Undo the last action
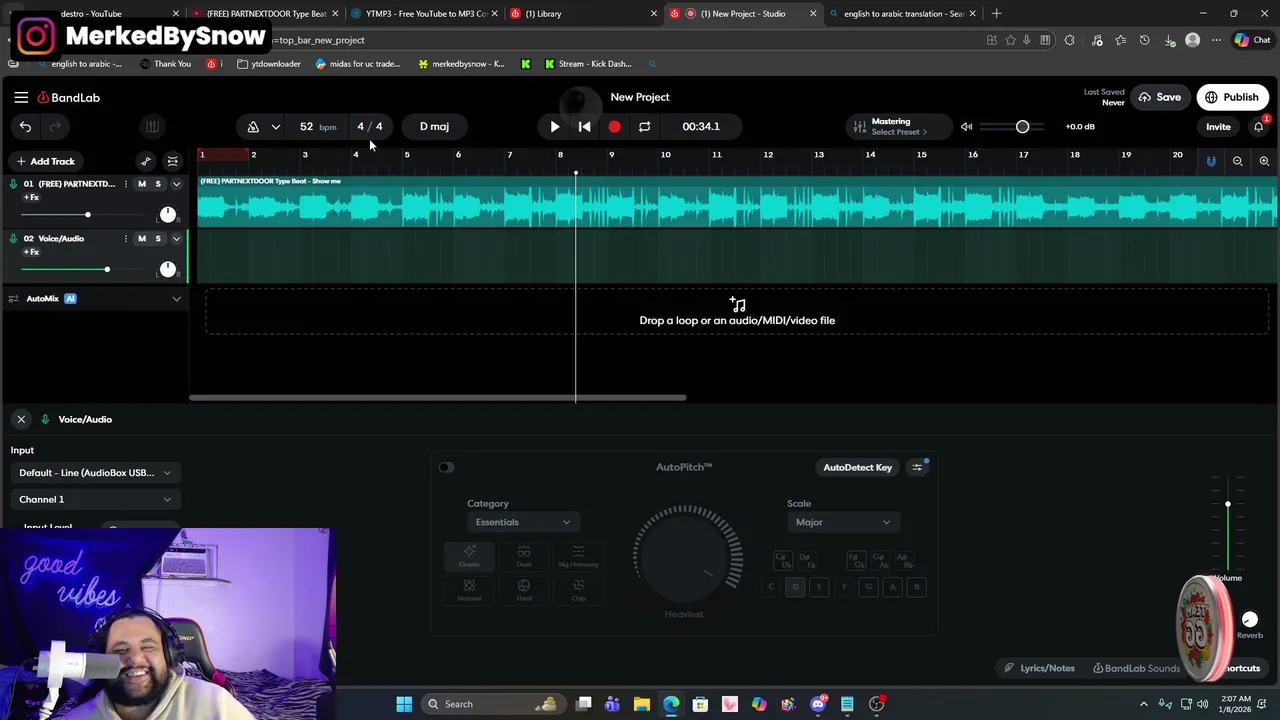 [x=25, y=126]
